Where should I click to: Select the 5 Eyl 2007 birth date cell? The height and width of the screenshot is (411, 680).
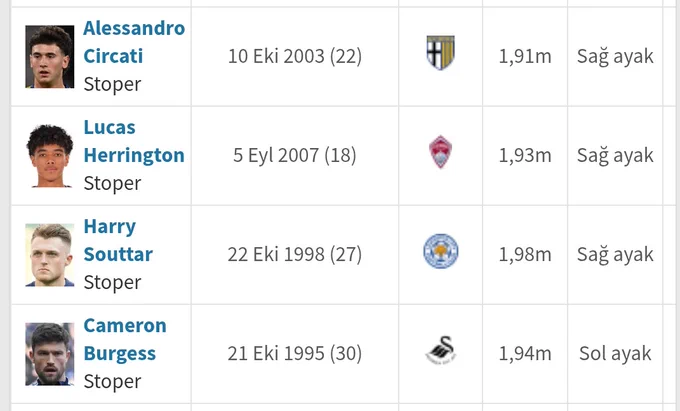click(x=295, y=156)
